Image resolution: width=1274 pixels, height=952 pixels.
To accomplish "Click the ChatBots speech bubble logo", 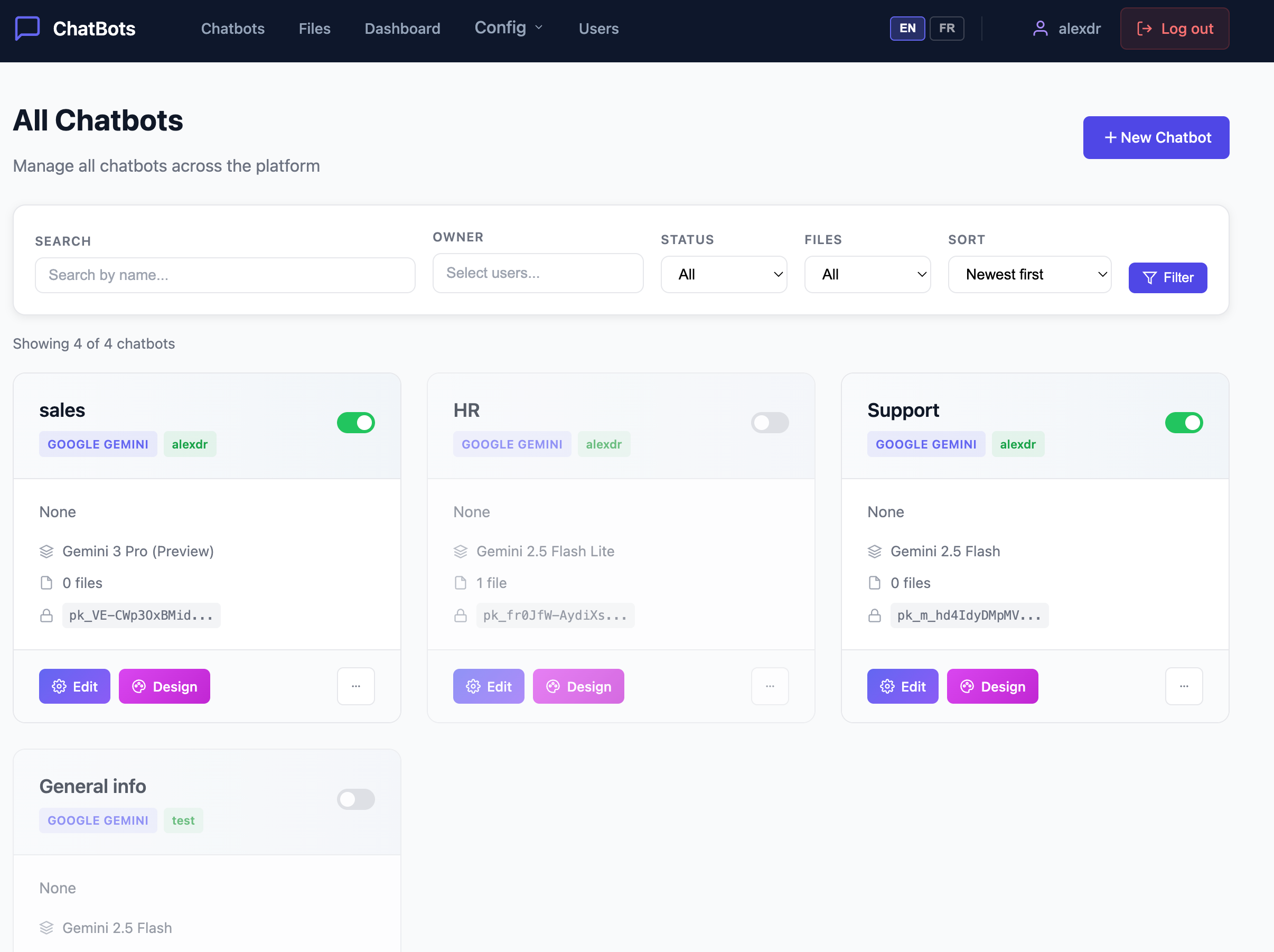I will 27,28.
